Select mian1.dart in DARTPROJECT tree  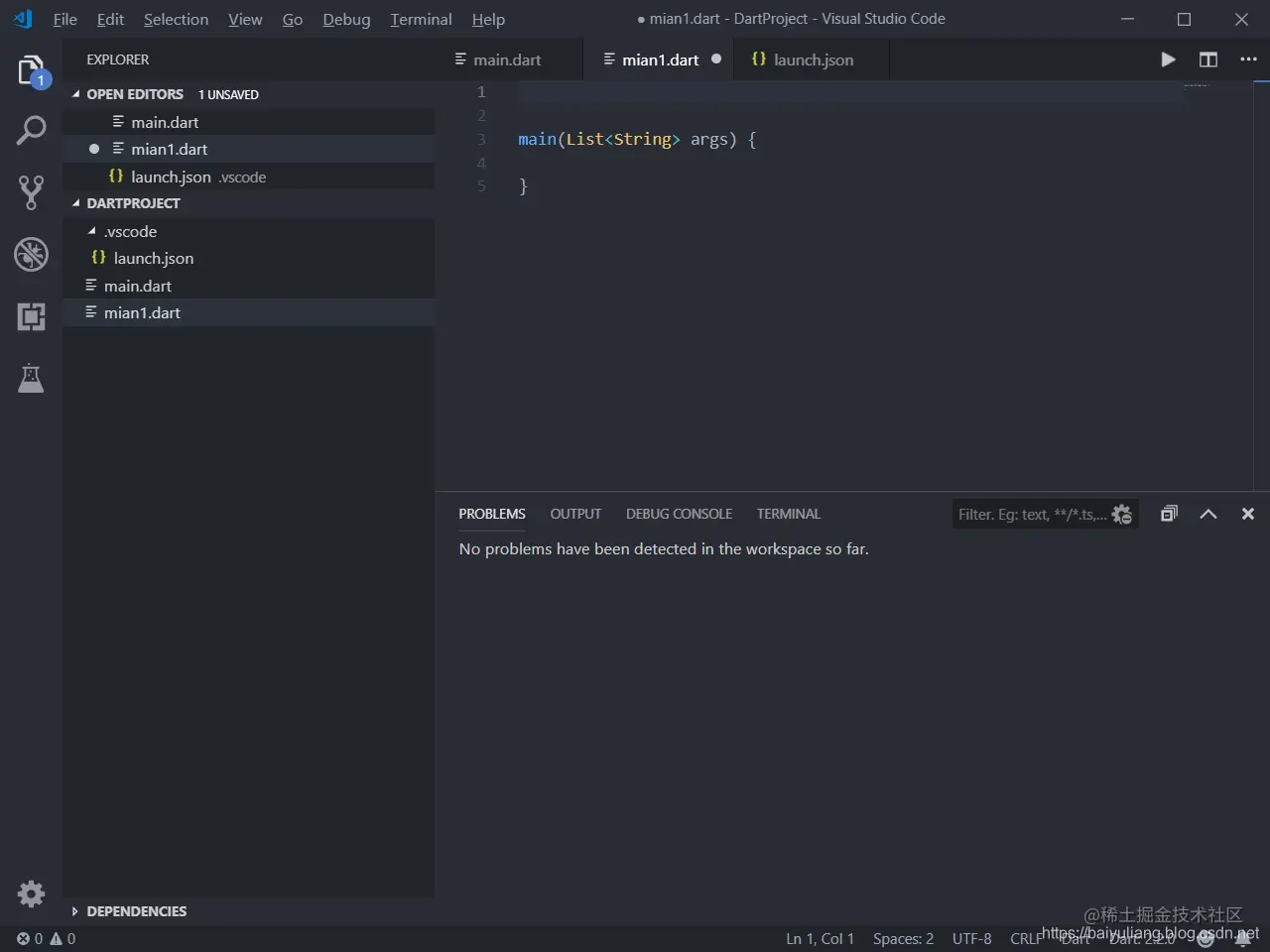click(249, 312)
